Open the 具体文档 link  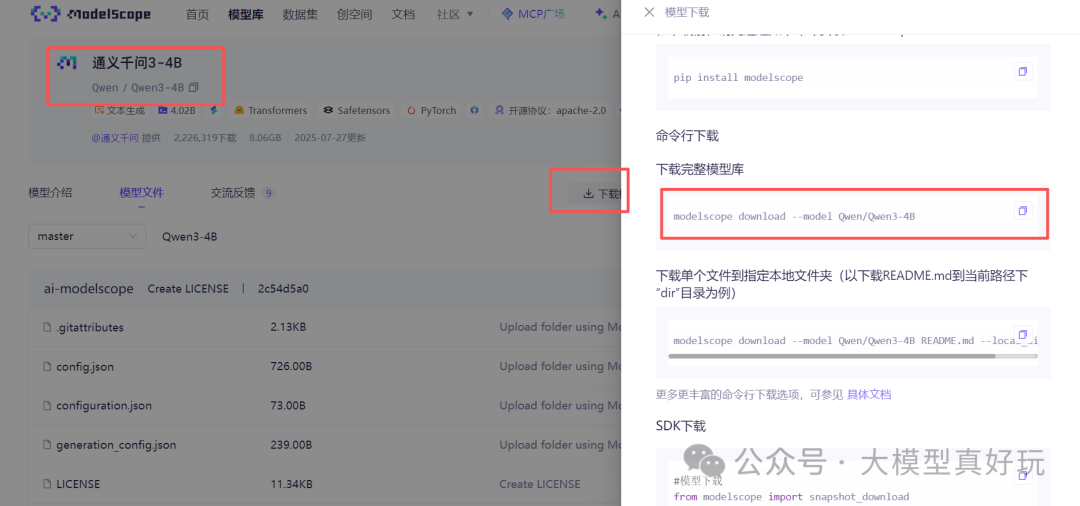(869, 394)
